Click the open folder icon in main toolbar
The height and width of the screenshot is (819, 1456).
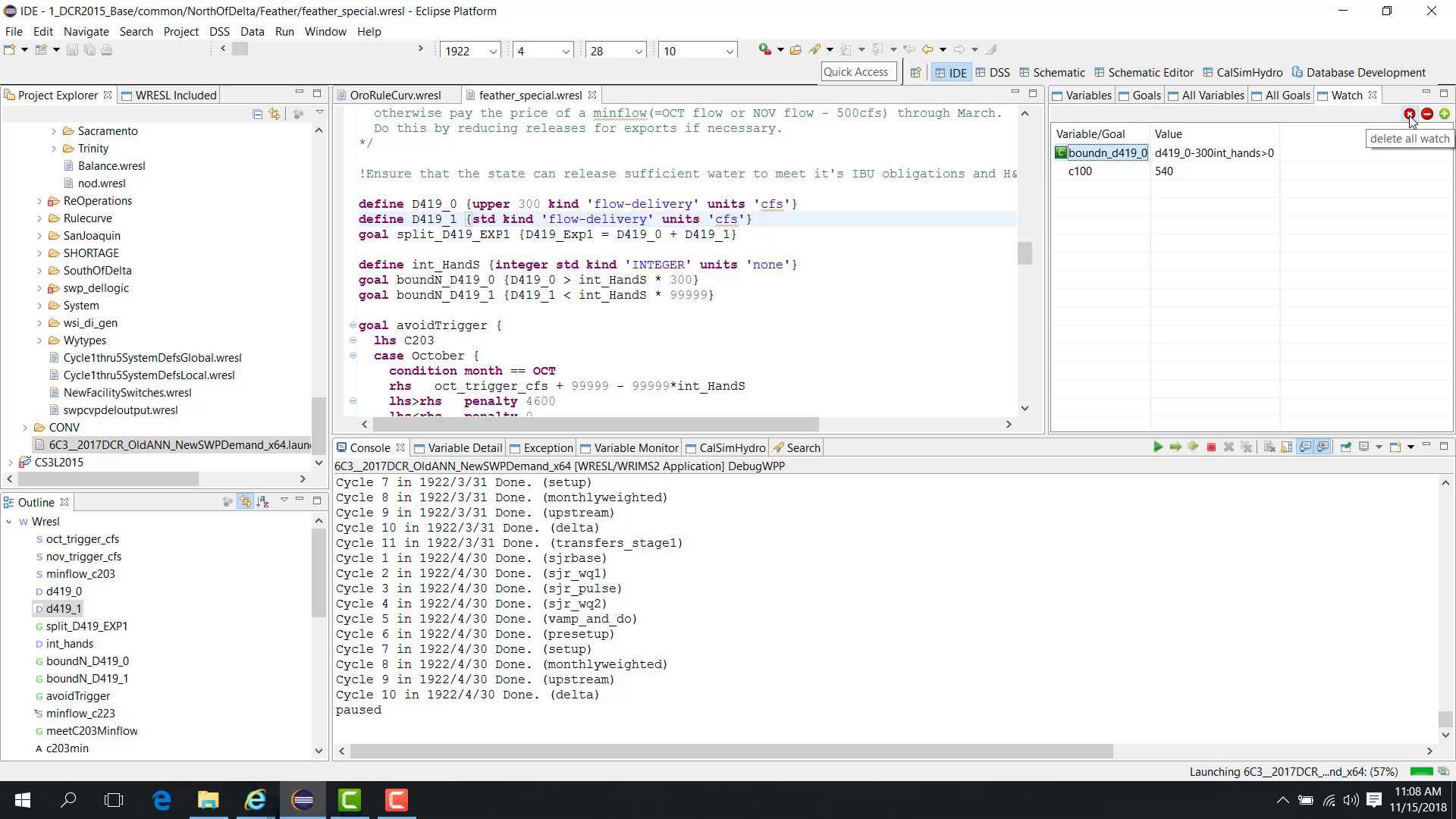click(x=795, y=50)
